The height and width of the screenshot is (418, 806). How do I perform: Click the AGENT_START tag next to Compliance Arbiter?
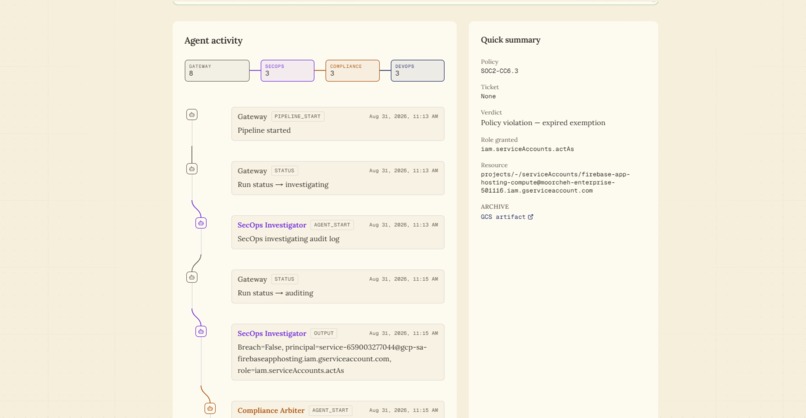point(331,410)
